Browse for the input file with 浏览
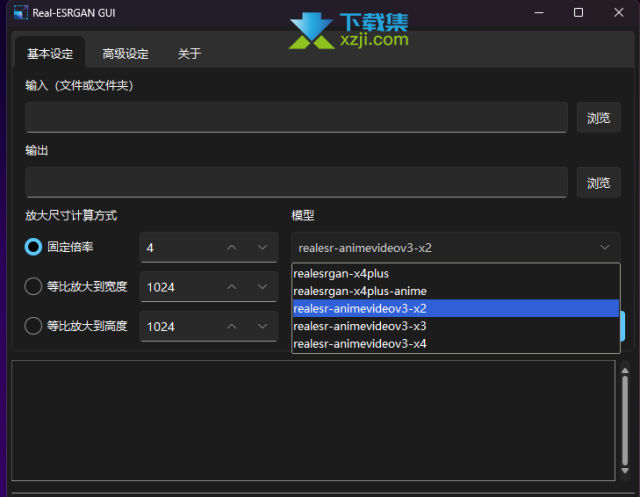Screen dimensions: 640x497 [x=598, y=118]
